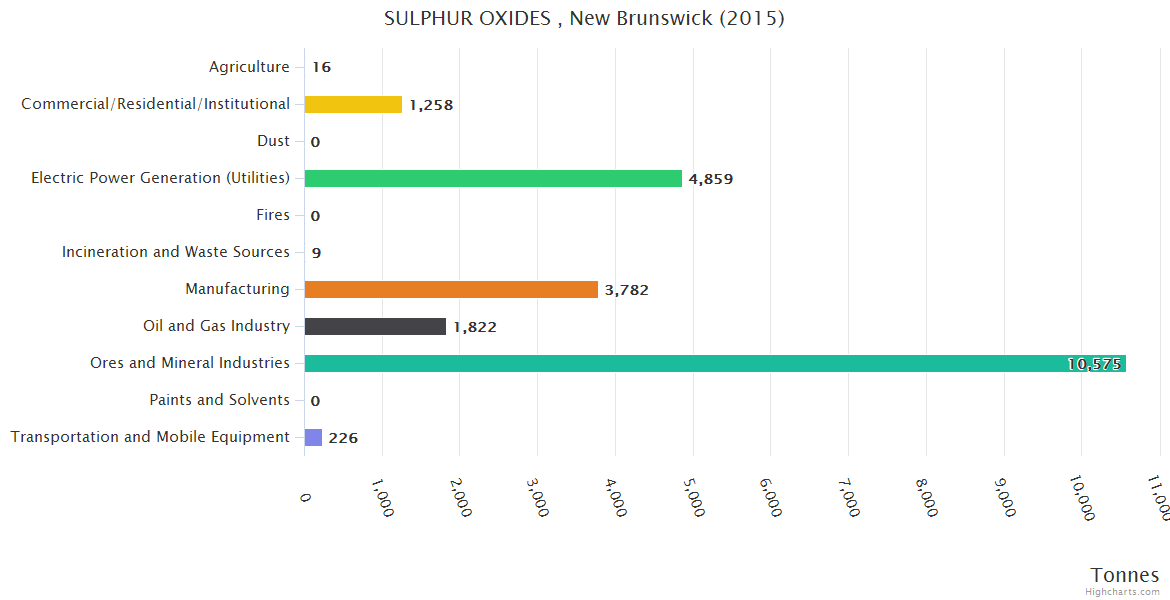Screen dimensions: 1170x600
Task: Click the chart title SULPHUR OXIDES, New Brunswick
Action: (584, 19)
